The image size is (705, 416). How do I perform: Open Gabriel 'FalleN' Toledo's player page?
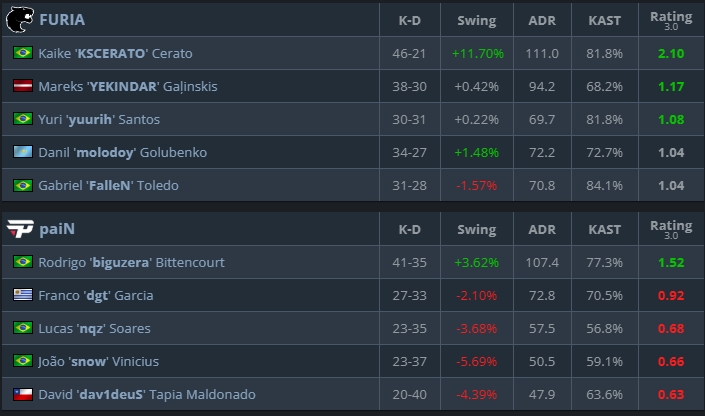click(x=111, y=185)
